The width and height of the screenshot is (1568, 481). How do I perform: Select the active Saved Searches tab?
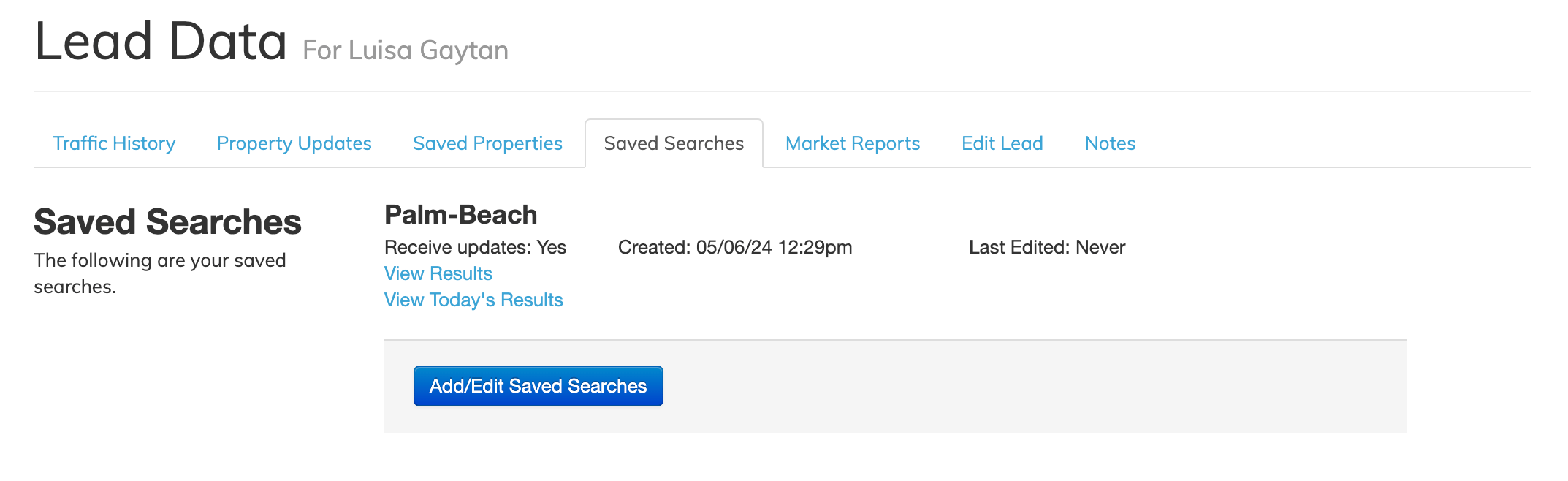point(674,143)
